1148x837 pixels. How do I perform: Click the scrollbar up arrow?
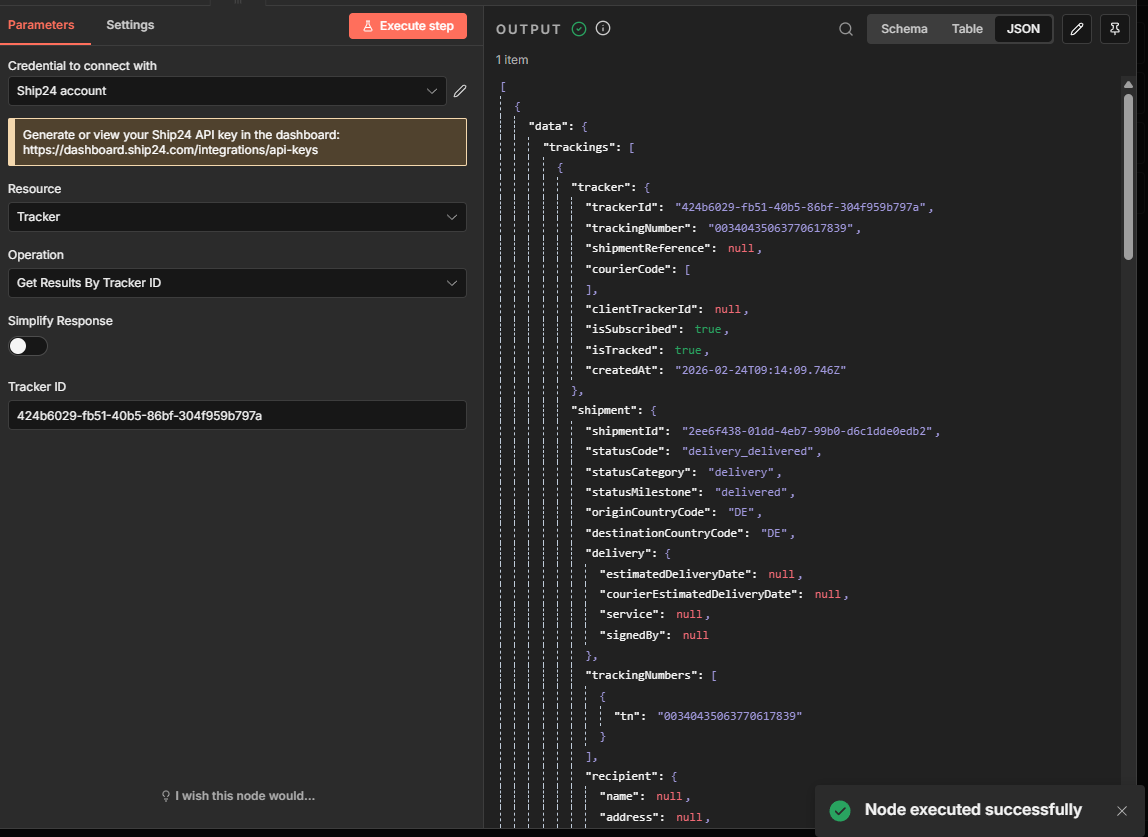(1128, 84)
